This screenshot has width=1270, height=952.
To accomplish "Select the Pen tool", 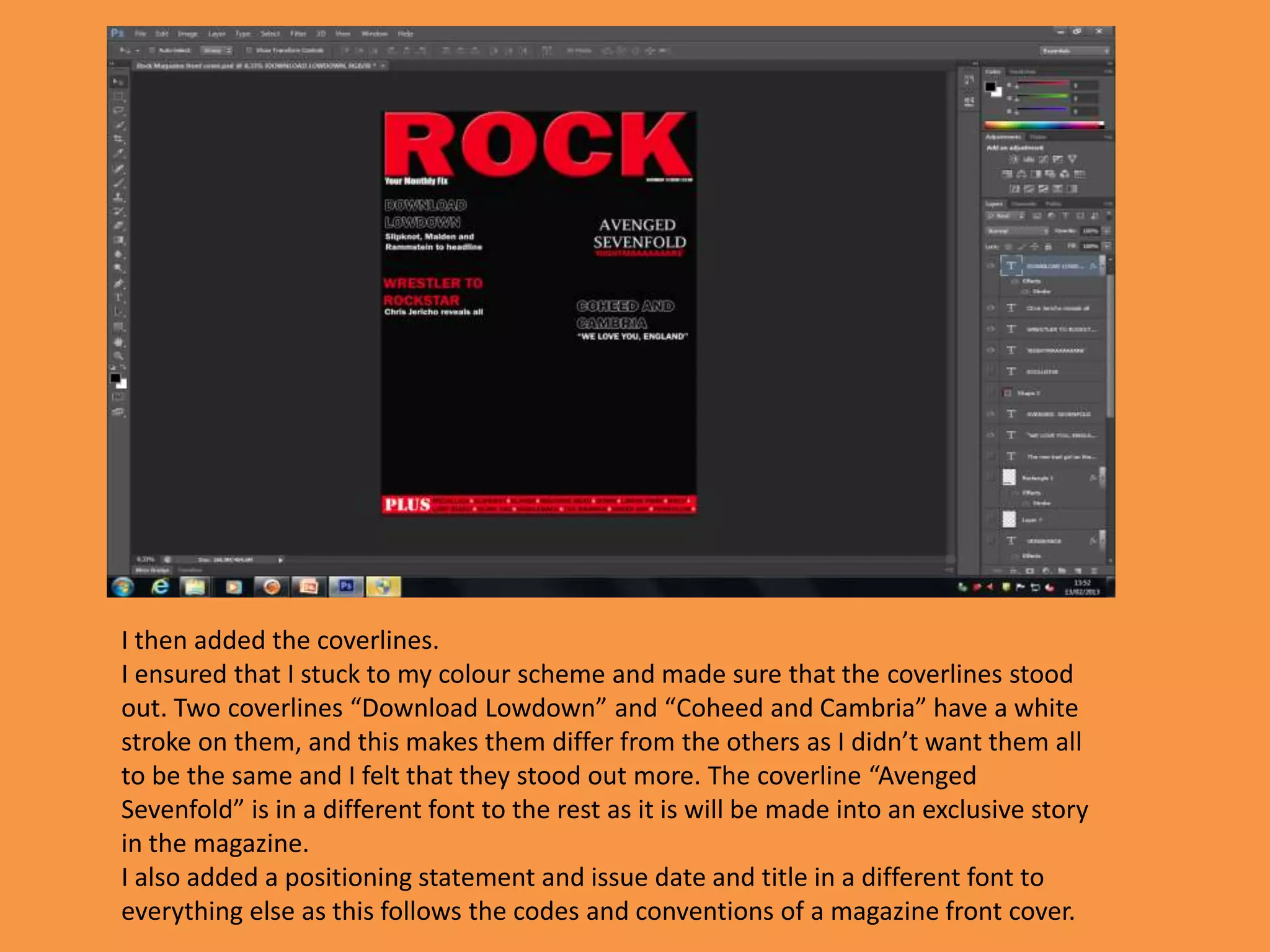I will [118, 283].
